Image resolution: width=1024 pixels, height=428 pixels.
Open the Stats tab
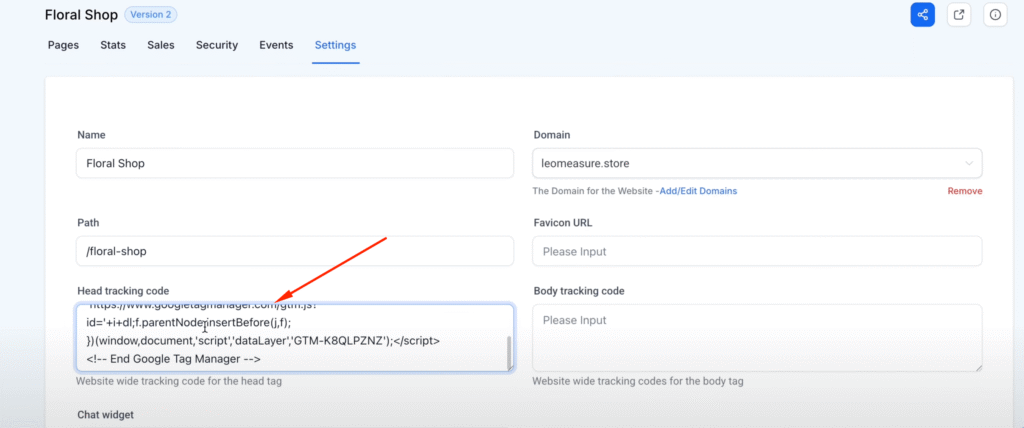click(x=113, y=45)
